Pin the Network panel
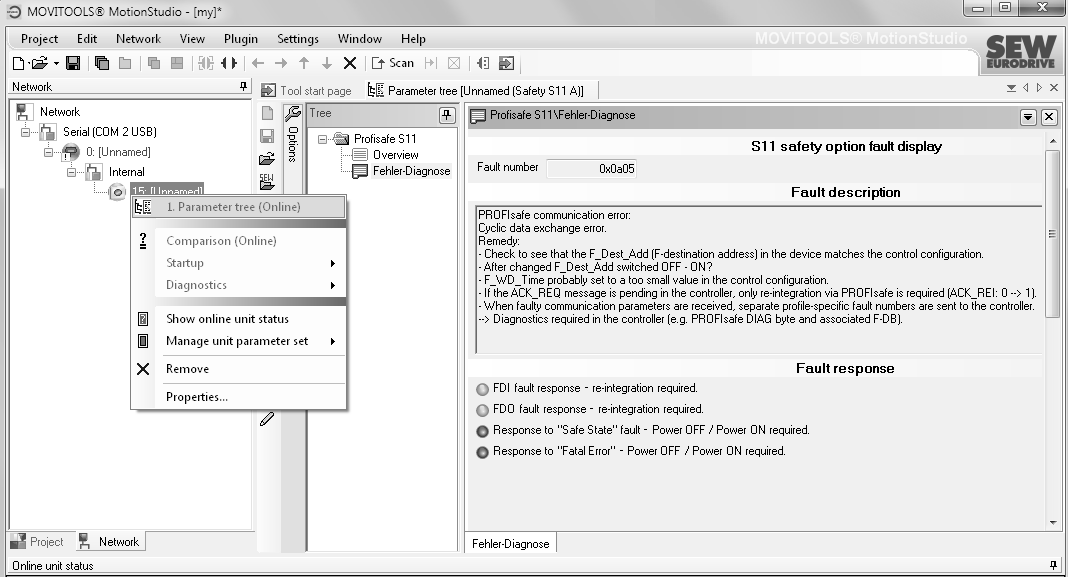This screenshot has width=1068, height=577. [x=243, y=87]
